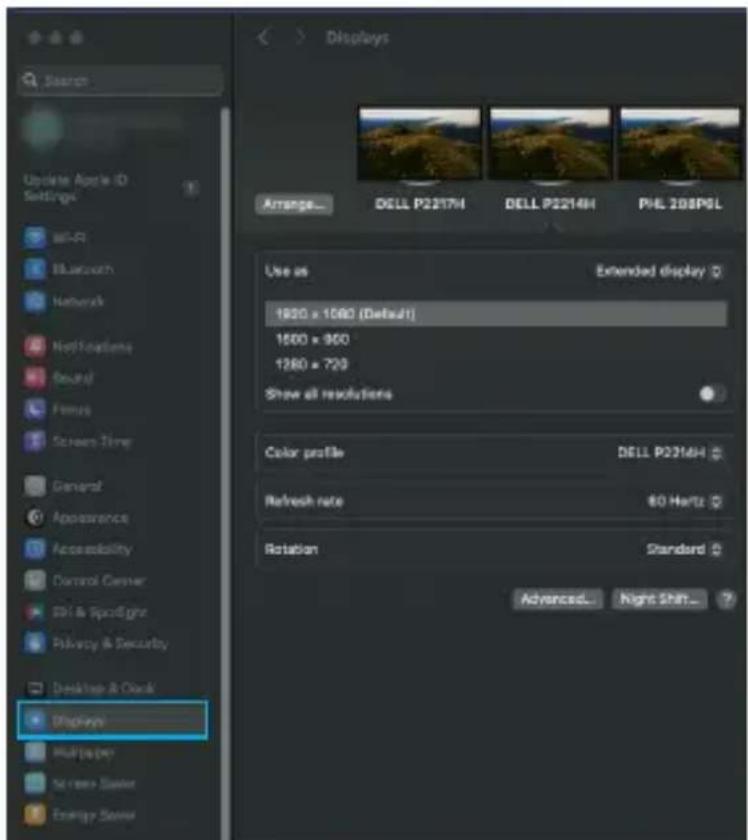Select the Appearance icon

(x=35, y=518)
